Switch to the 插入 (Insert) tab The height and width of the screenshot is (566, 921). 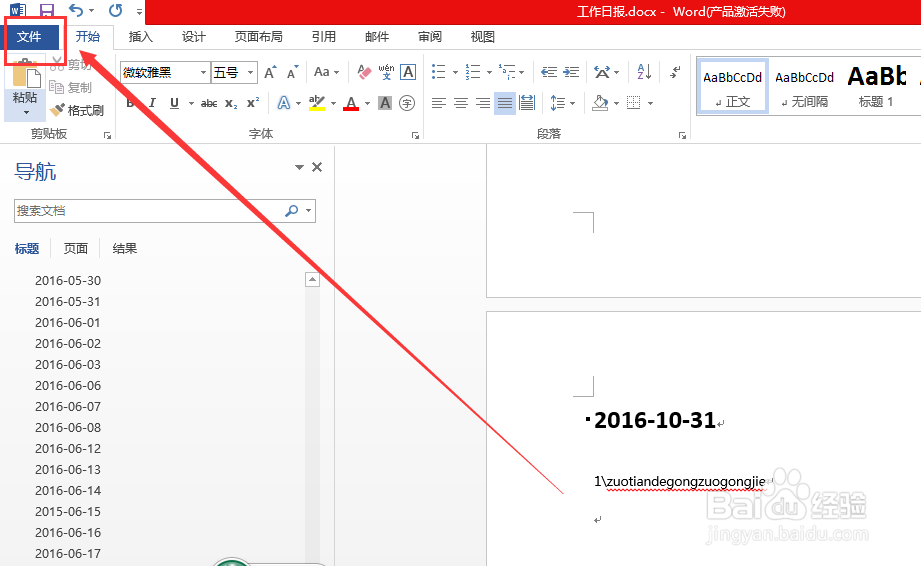pyautogui.click(x=140, y=37)
